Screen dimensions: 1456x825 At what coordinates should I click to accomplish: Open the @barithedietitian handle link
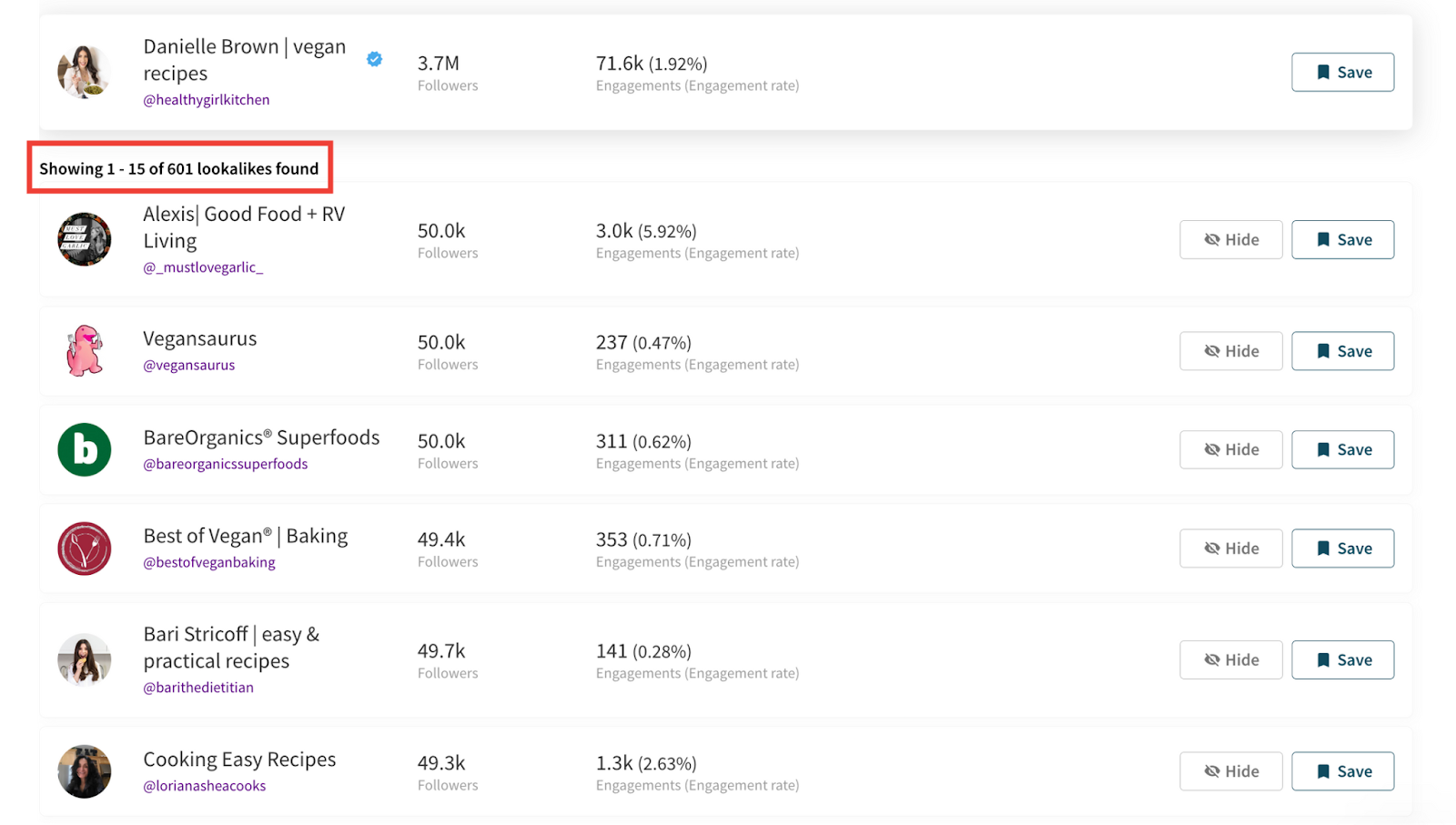pyautogui.click(x=198, y=688)
